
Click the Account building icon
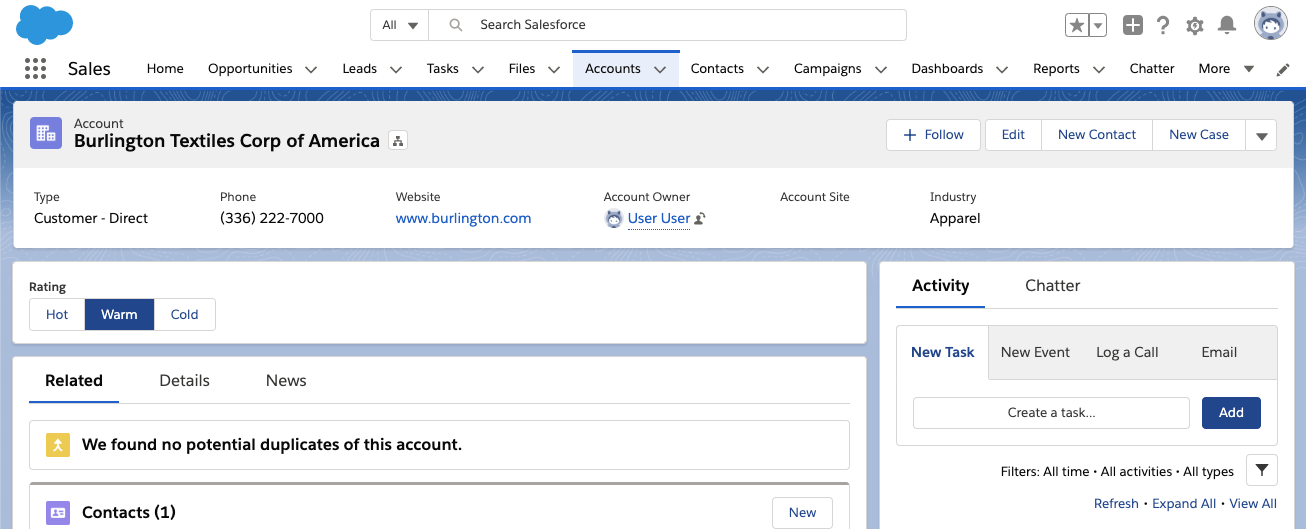coord(46,133)
